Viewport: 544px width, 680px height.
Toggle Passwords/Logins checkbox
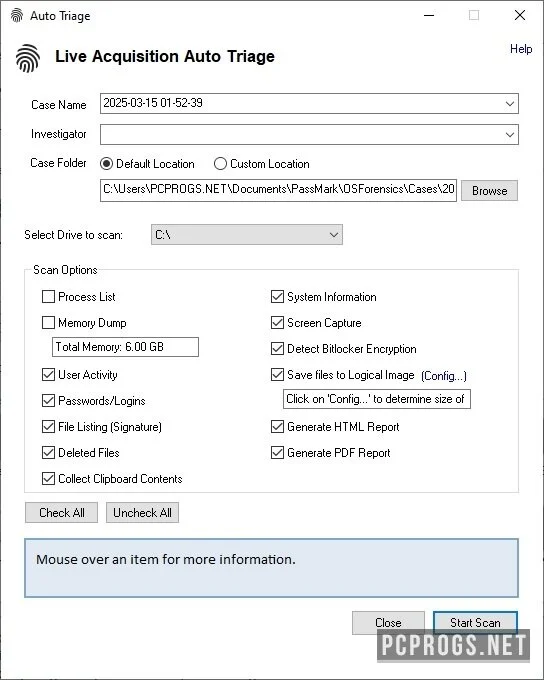point(48,401)
